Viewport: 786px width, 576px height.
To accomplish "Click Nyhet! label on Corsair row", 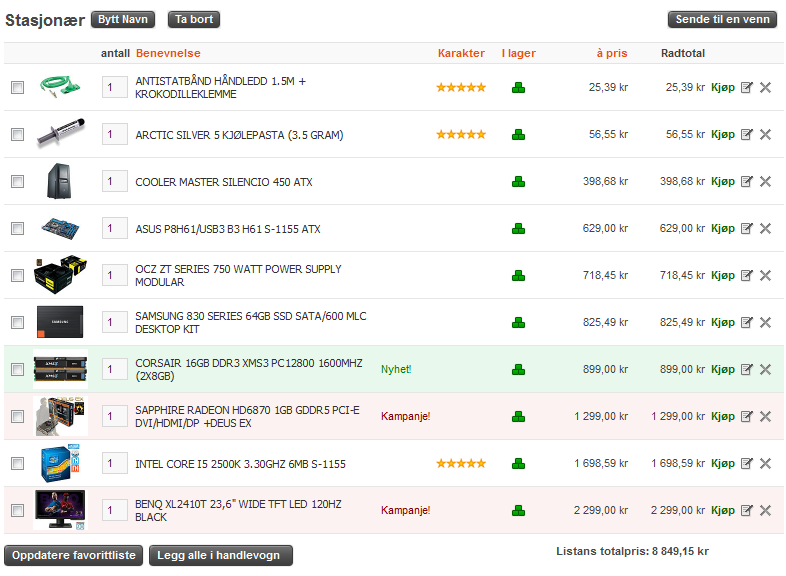I will pos(396,369).
